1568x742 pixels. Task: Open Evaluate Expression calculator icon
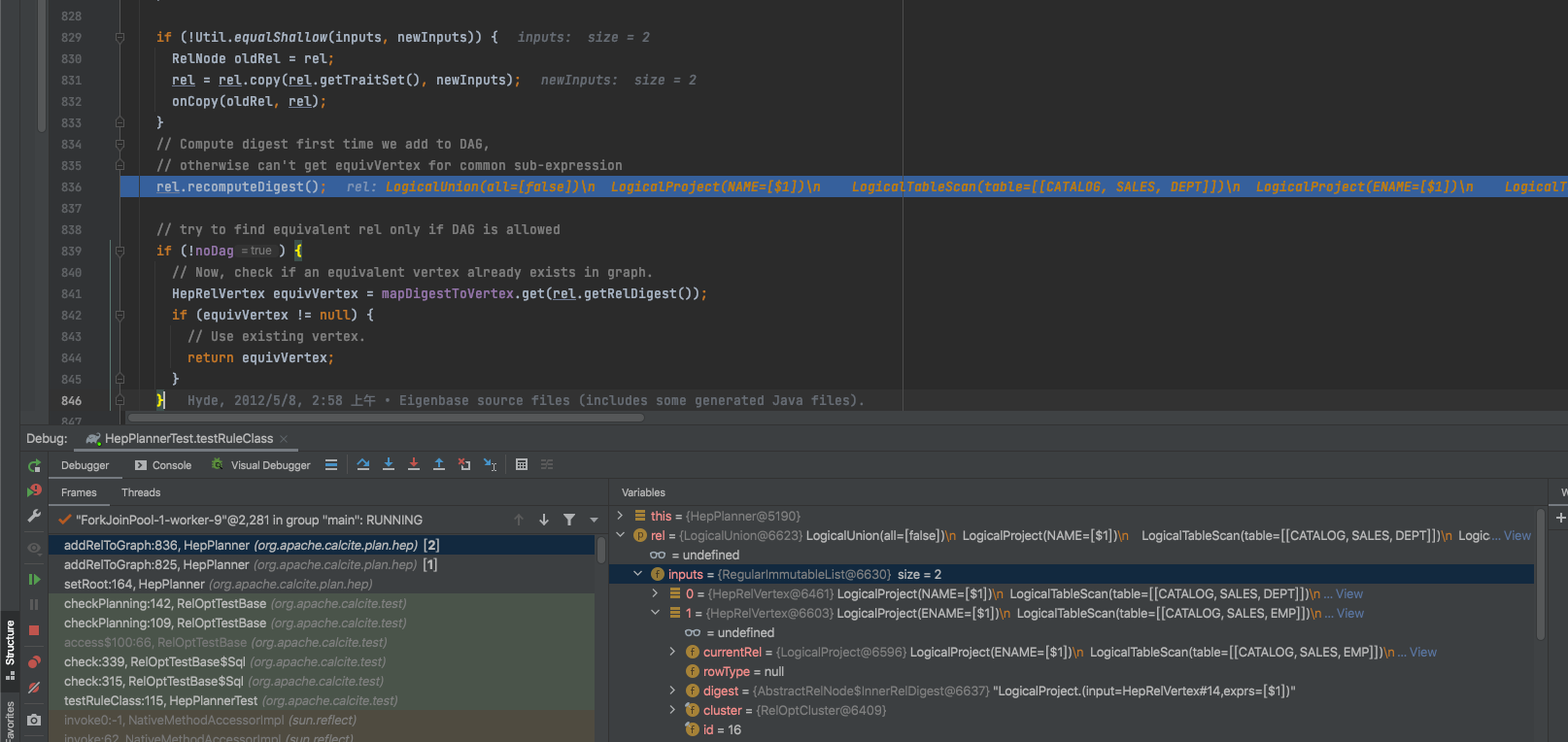[522, 465]
